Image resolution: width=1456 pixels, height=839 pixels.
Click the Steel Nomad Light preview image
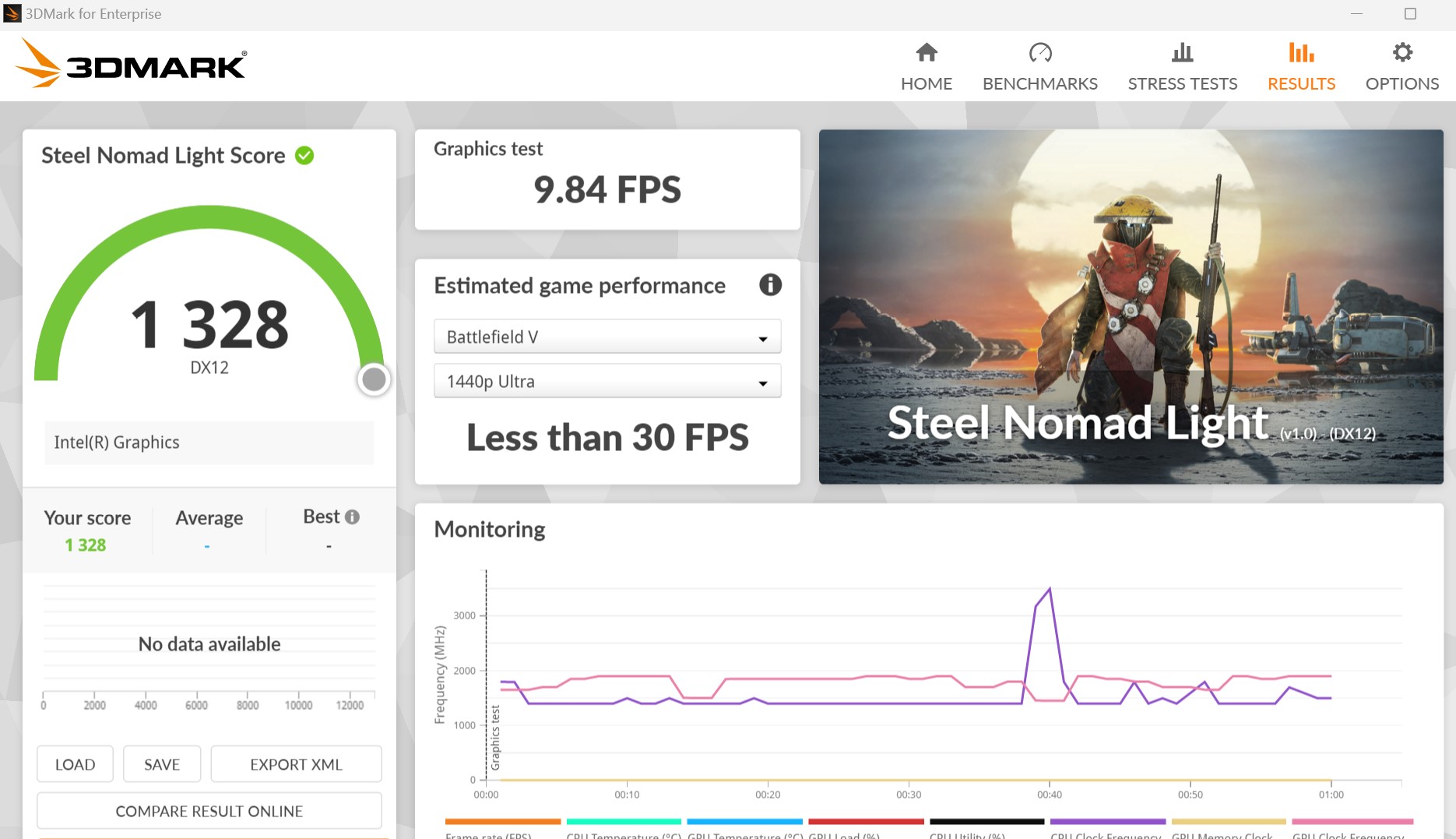(1131, 306)
